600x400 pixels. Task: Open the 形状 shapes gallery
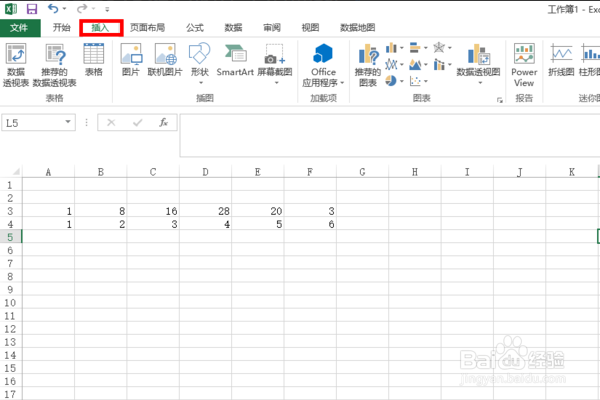coord(200,64)
